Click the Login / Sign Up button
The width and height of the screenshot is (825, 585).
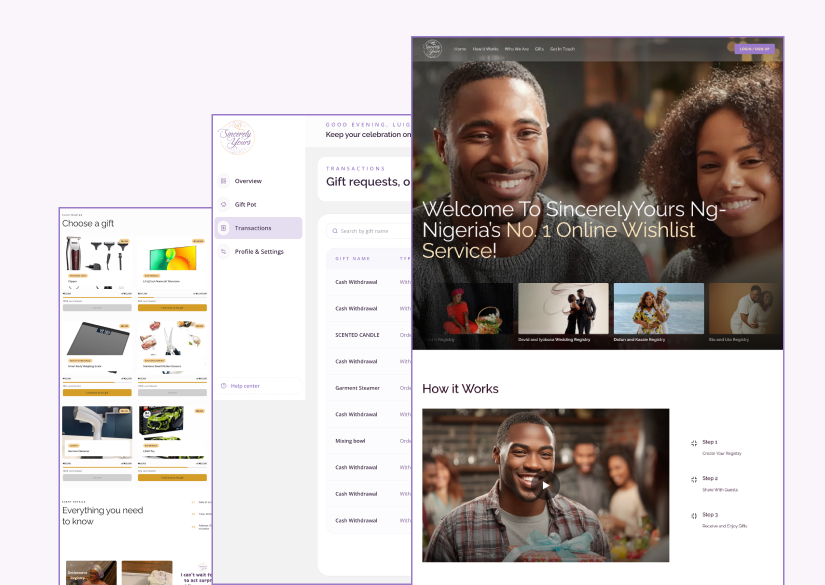tap(754, 49)
